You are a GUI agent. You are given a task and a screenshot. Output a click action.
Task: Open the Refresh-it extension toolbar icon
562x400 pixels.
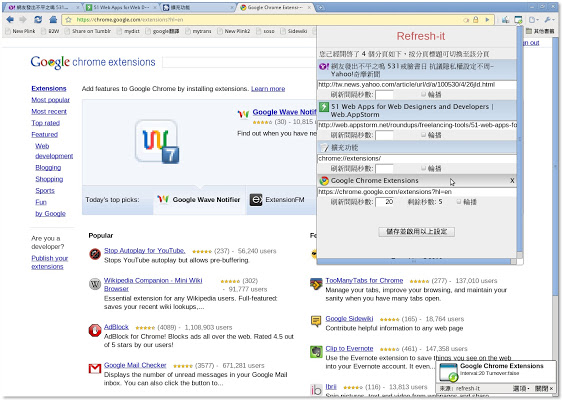(x=518, y=20)
